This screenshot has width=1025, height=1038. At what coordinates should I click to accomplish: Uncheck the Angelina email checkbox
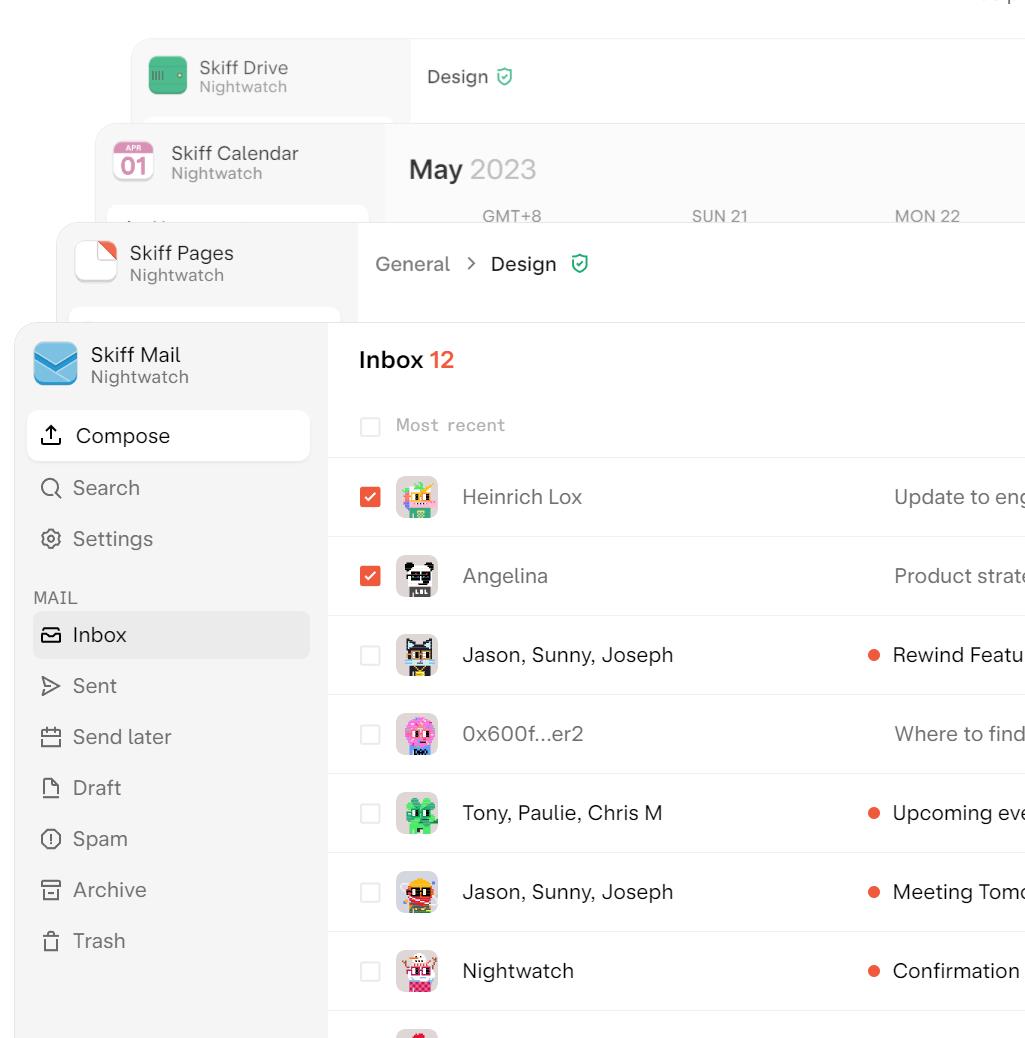click(370, 576)
